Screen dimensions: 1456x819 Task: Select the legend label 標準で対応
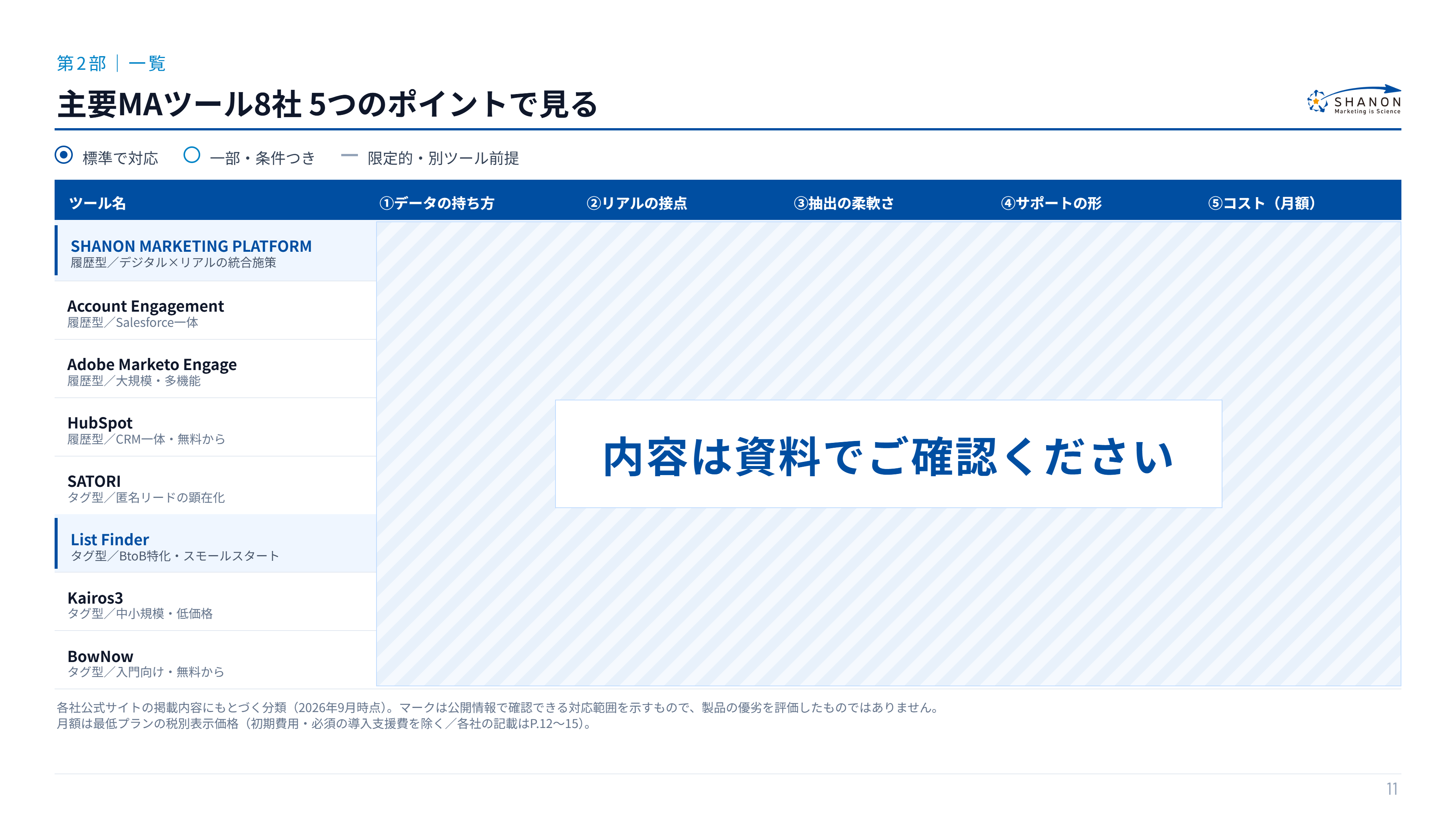pos(121,158)
